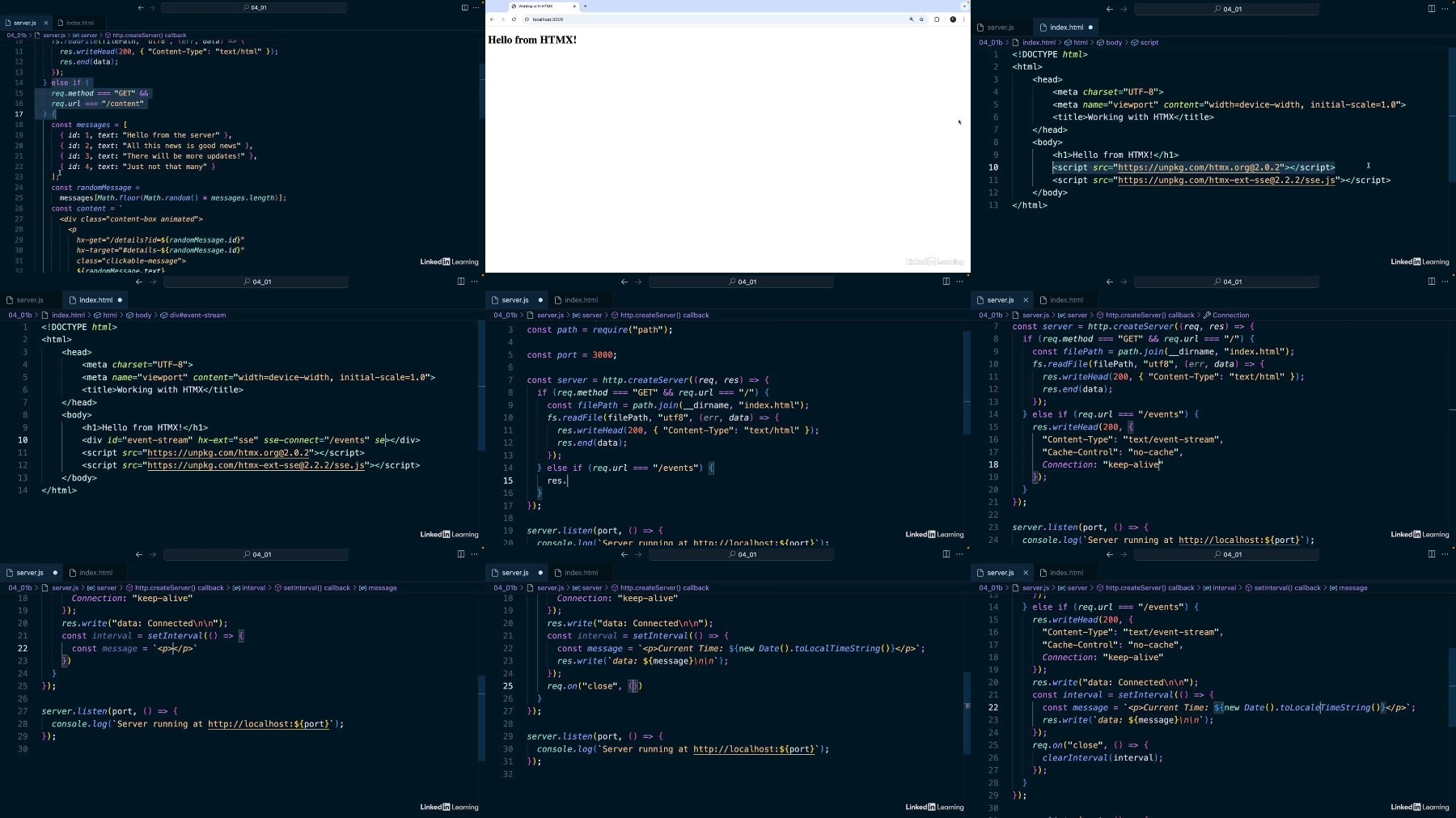Reload the localhost:3000 page in Chrome
Screen dimensions: 1456x818
click(514, 19)
